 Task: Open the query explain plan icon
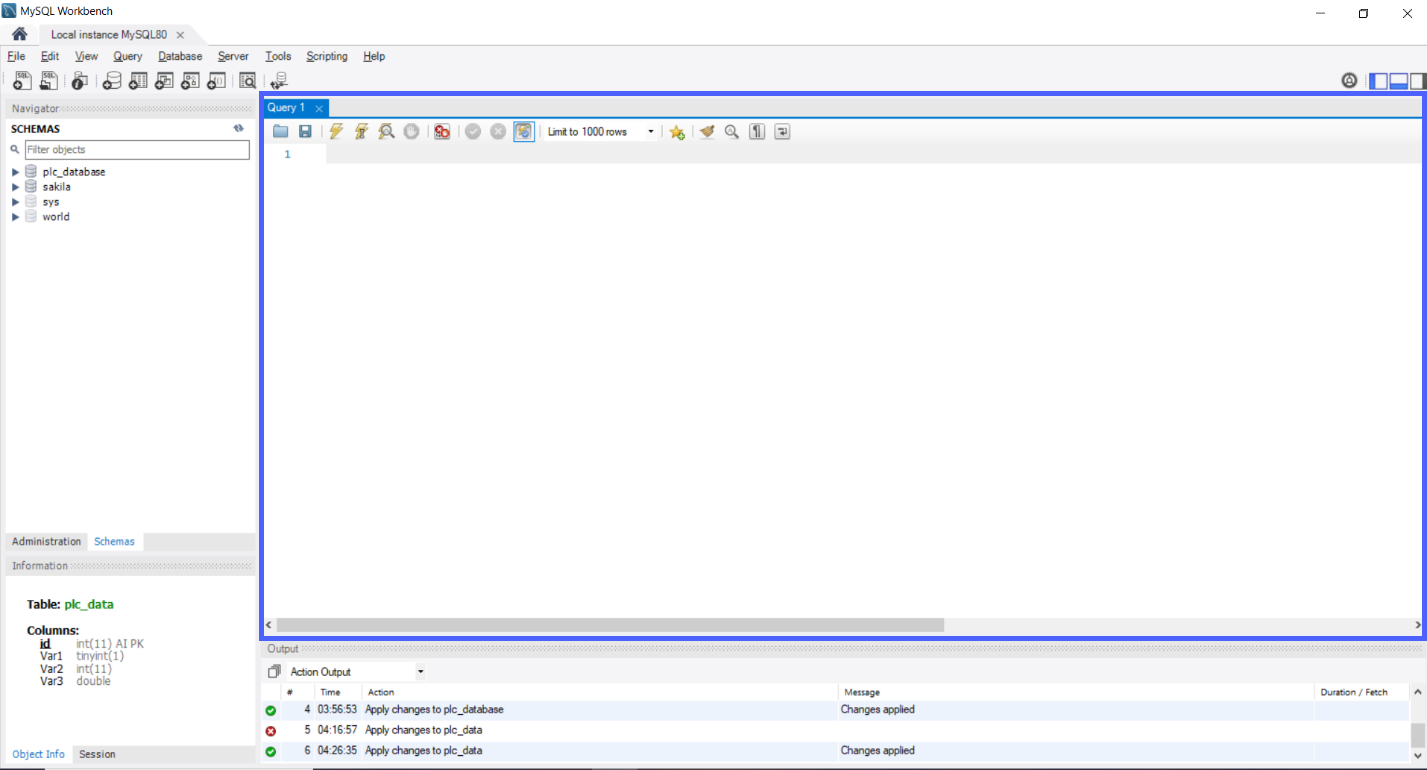point(386,131)
